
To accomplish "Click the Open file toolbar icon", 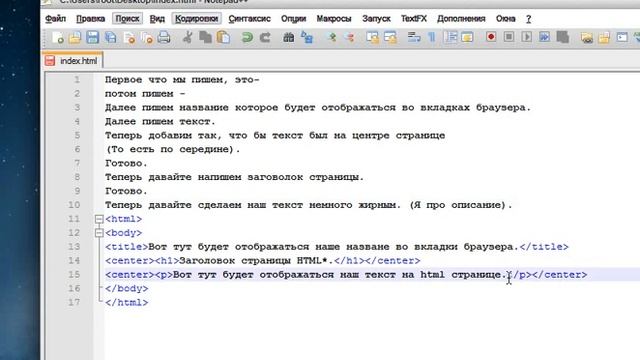I will point(75,38).
